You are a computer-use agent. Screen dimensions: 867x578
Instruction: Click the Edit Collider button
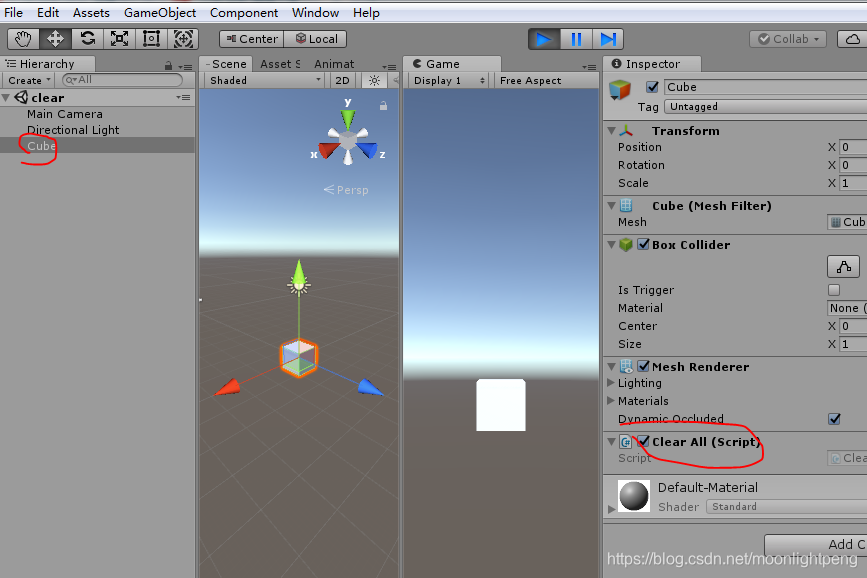[x=843, y=267]
